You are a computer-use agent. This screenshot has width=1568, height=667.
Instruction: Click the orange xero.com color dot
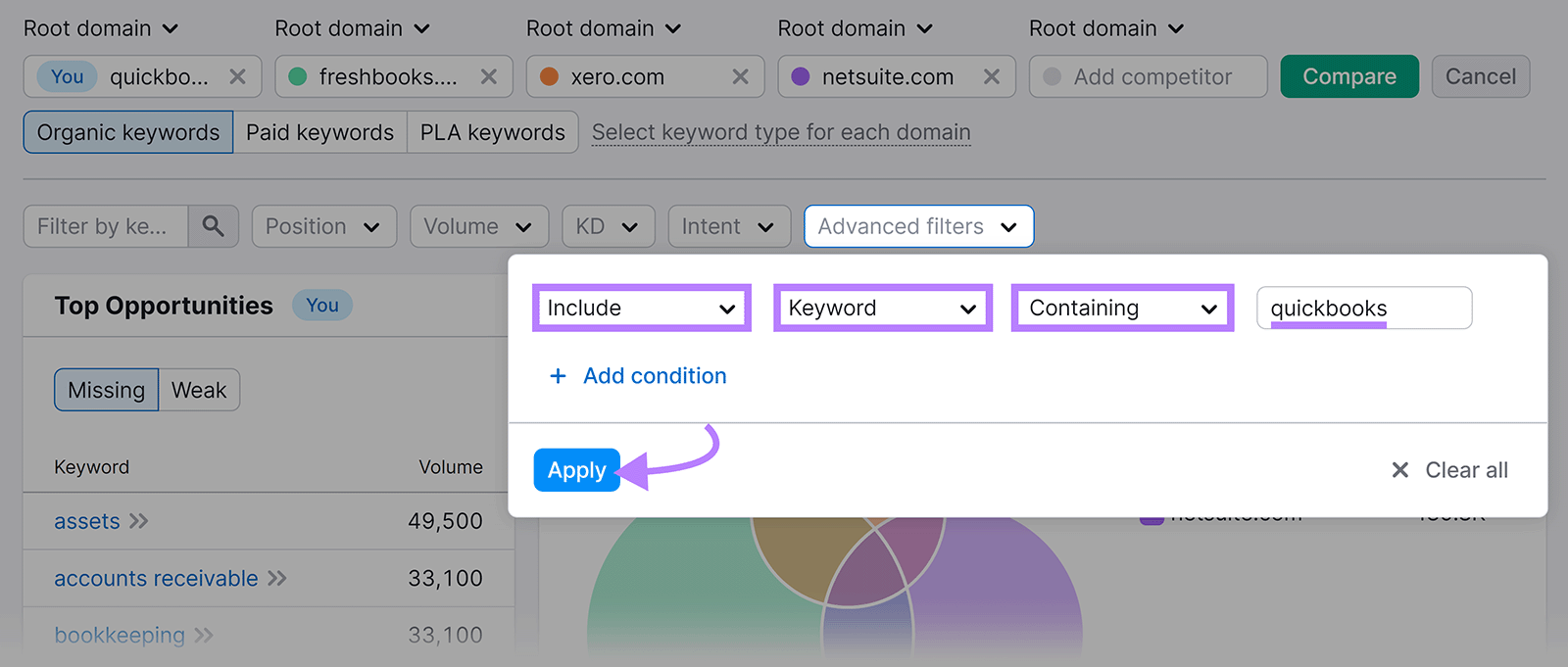tap(550, 76)
